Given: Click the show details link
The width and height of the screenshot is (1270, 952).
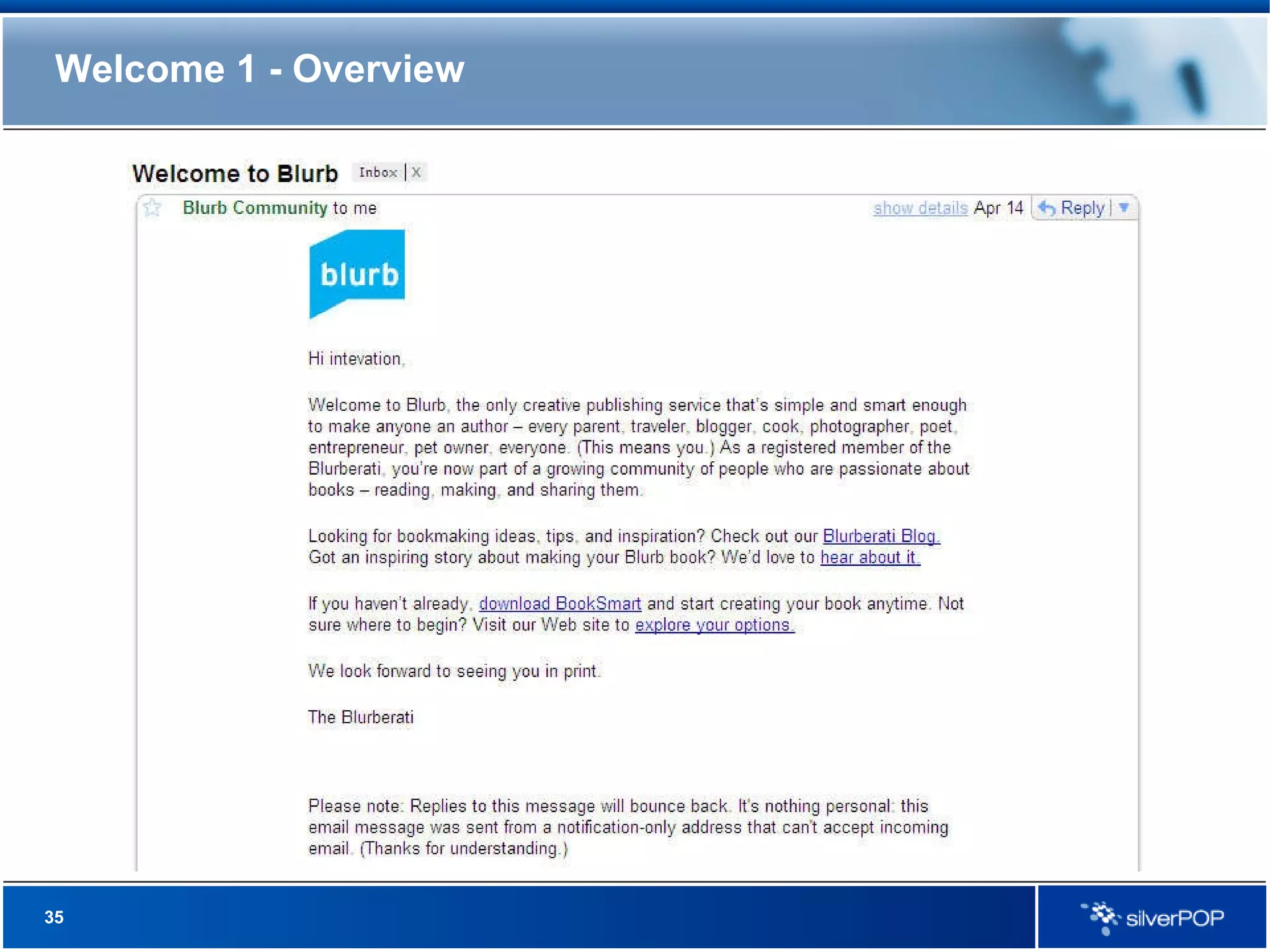Looking at the screenshot, I should click(x=920, y=208).
